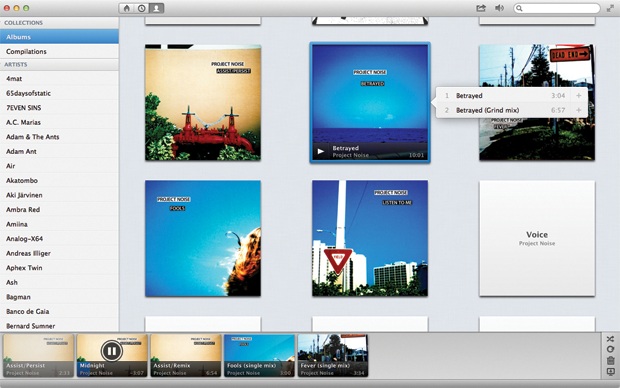Choose artist A.C. Marias
620x388 pixels.
59,122
